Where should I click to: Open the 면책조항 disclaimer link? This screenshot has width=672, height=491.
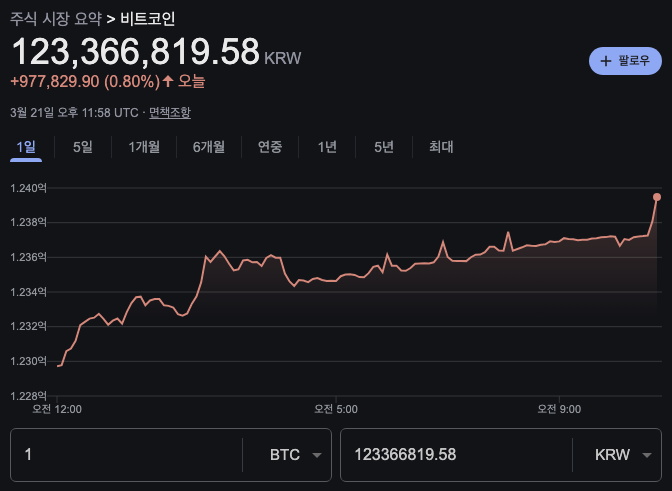click(170, 113)
